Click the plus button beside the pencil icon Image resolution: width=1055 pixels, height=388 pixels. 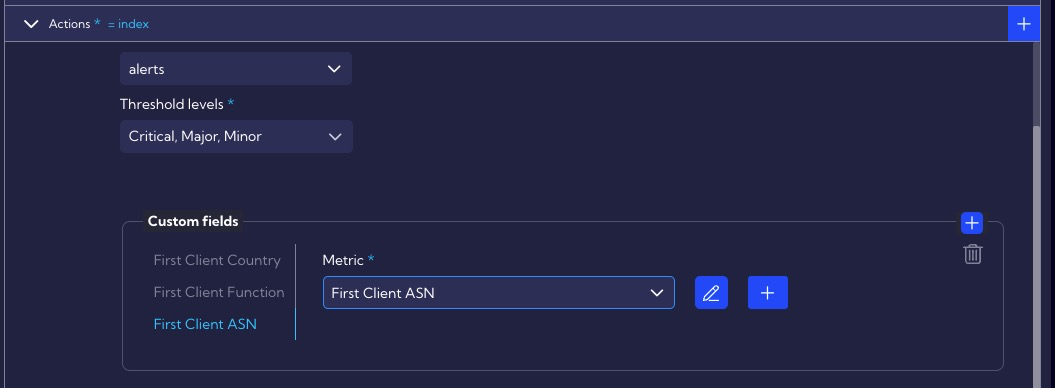pyautogui.click(x=768, y=293)
